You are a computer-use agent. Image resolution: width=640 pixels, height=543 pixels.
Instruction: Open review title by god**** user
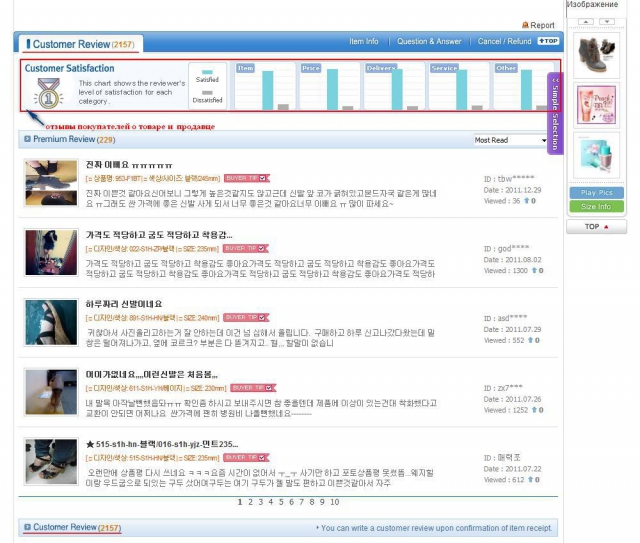159,235
